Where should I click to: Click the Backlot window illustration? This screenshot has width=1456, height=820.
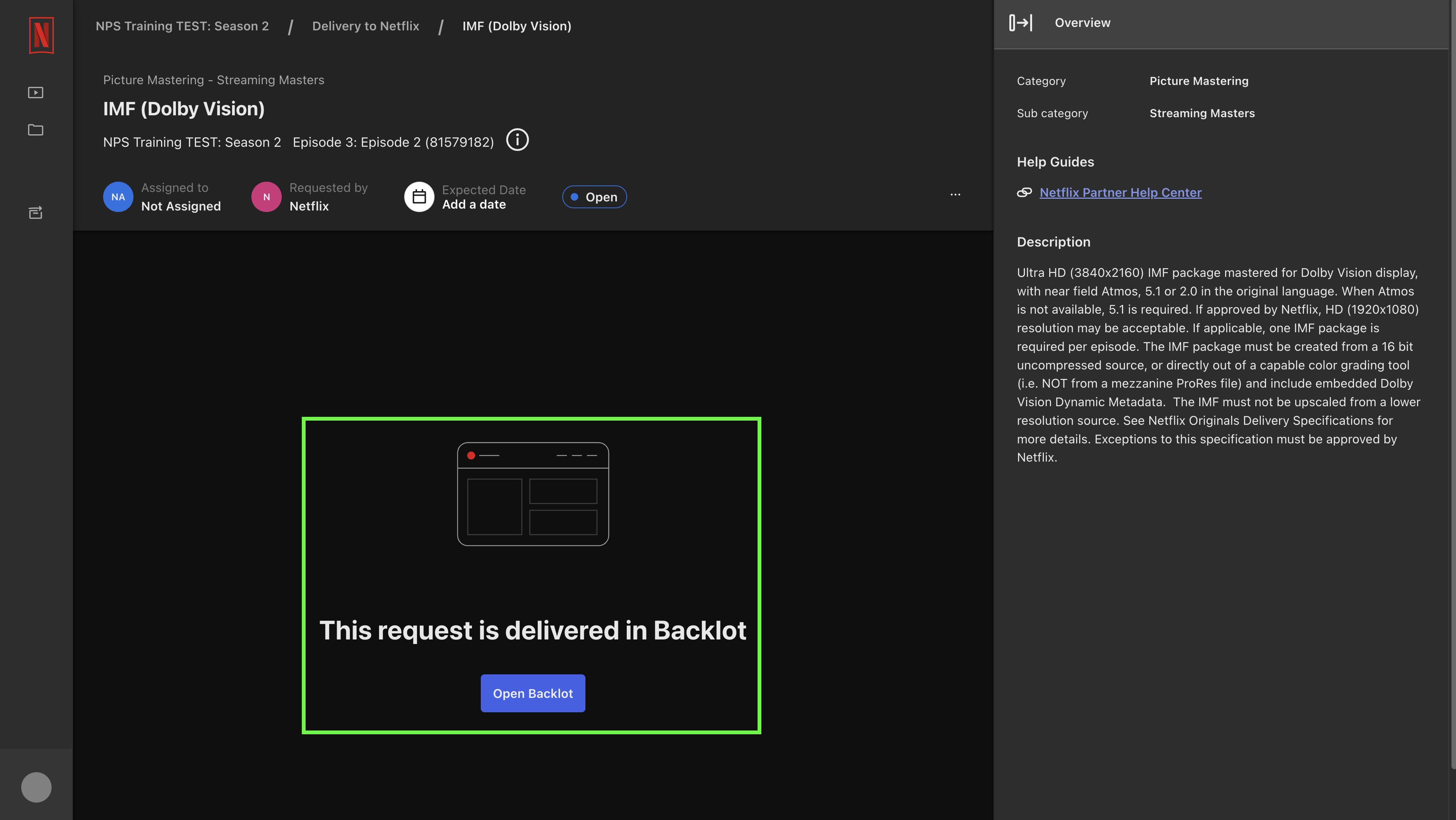click(x=532, y=494)
